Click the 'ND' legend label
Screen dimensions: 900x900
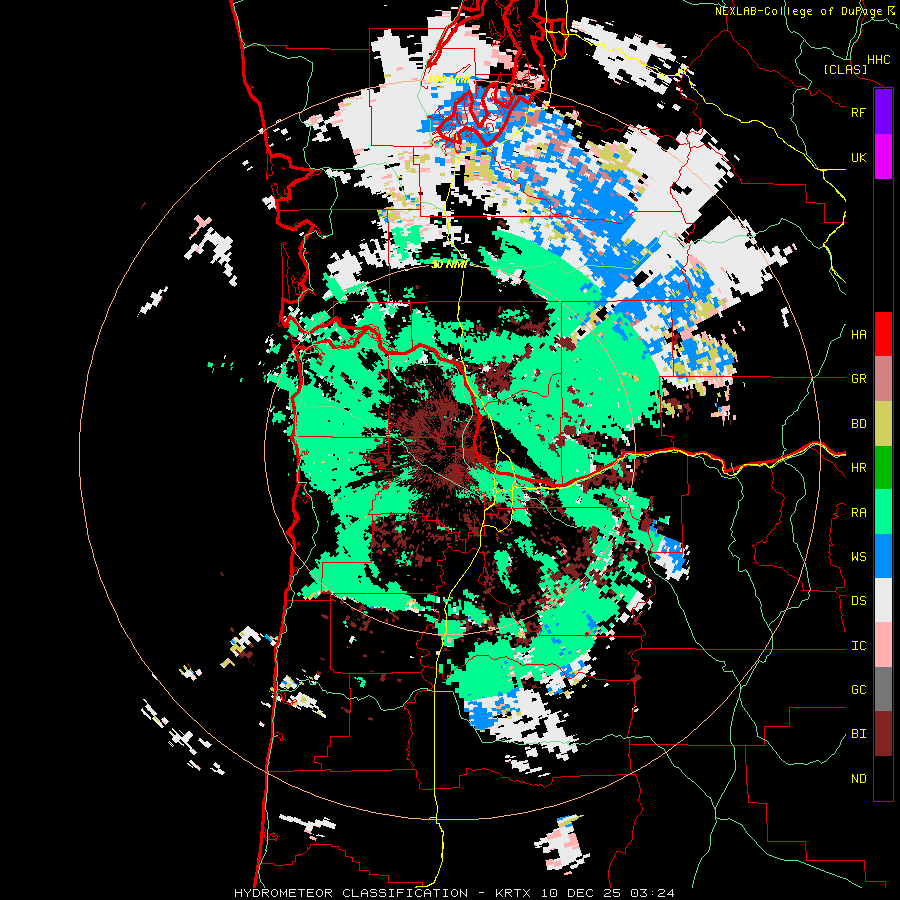[x=858, y=779]
